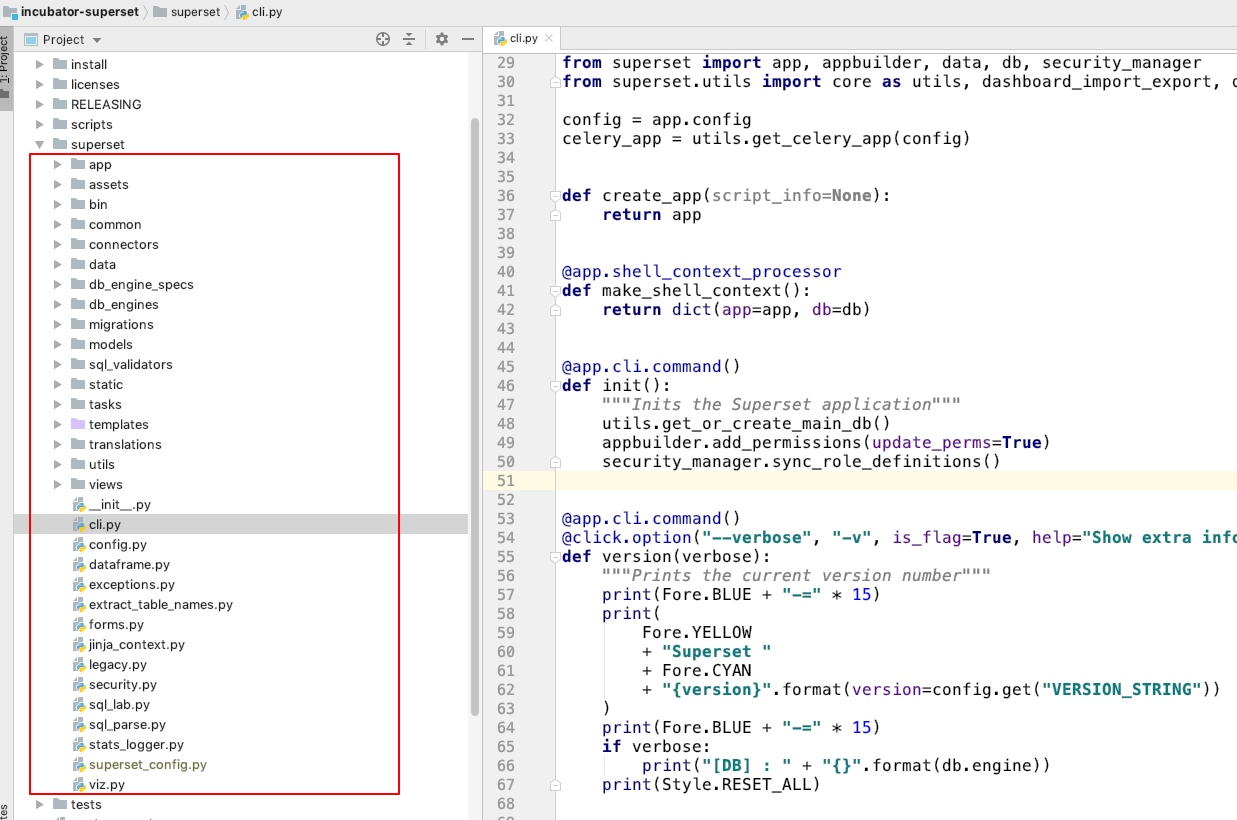1237x820 pixels.
Task: Open security.py from the tree
Action: click(x=122, y=684)
